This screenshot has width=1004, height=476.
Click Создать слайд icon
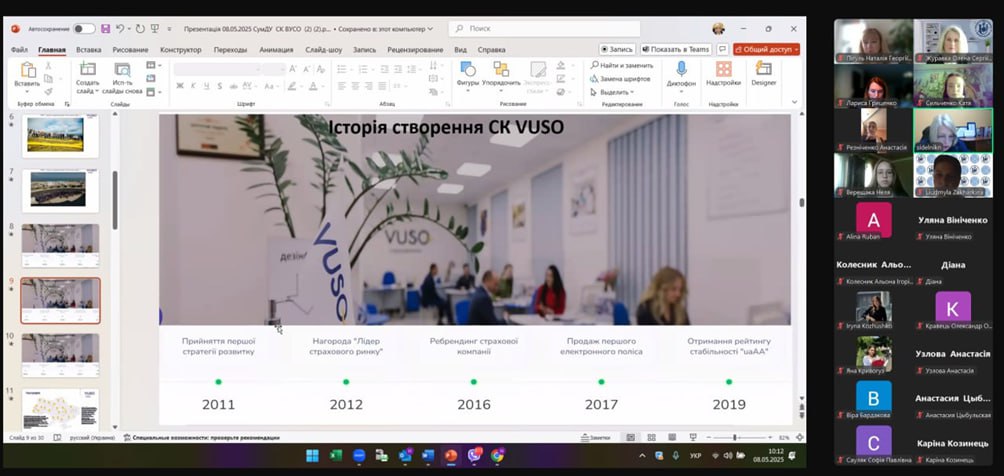[88, 69]
